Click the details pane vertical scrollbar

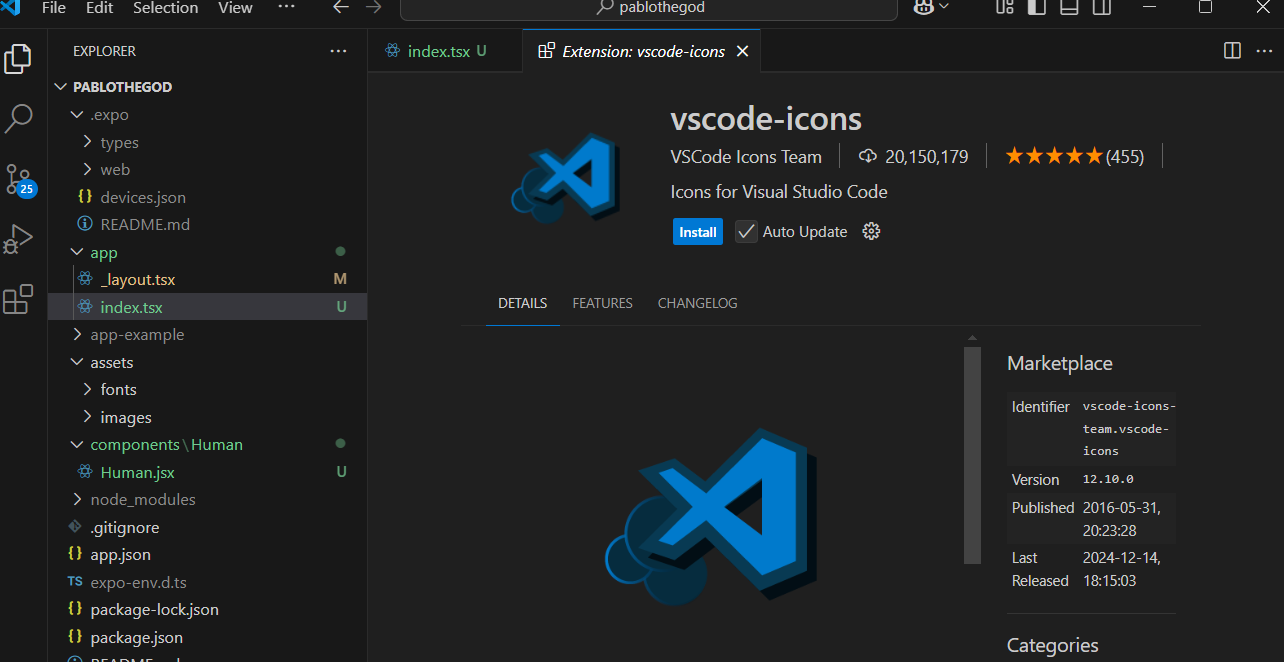tap(972, 455)
